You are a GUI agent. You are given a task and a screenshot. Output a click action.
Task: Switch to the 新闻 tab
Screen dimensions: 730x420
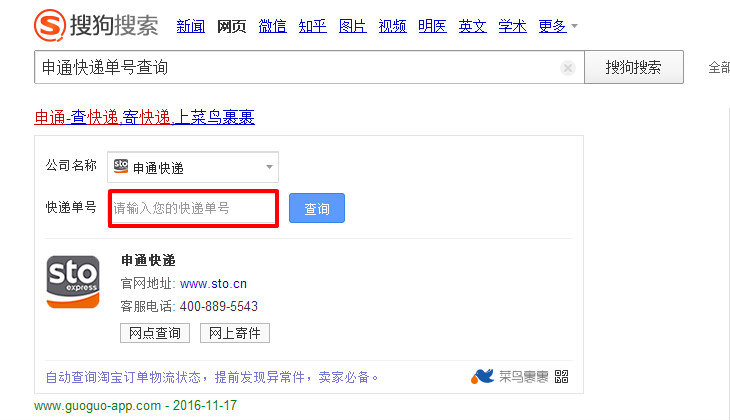(191, 26)
